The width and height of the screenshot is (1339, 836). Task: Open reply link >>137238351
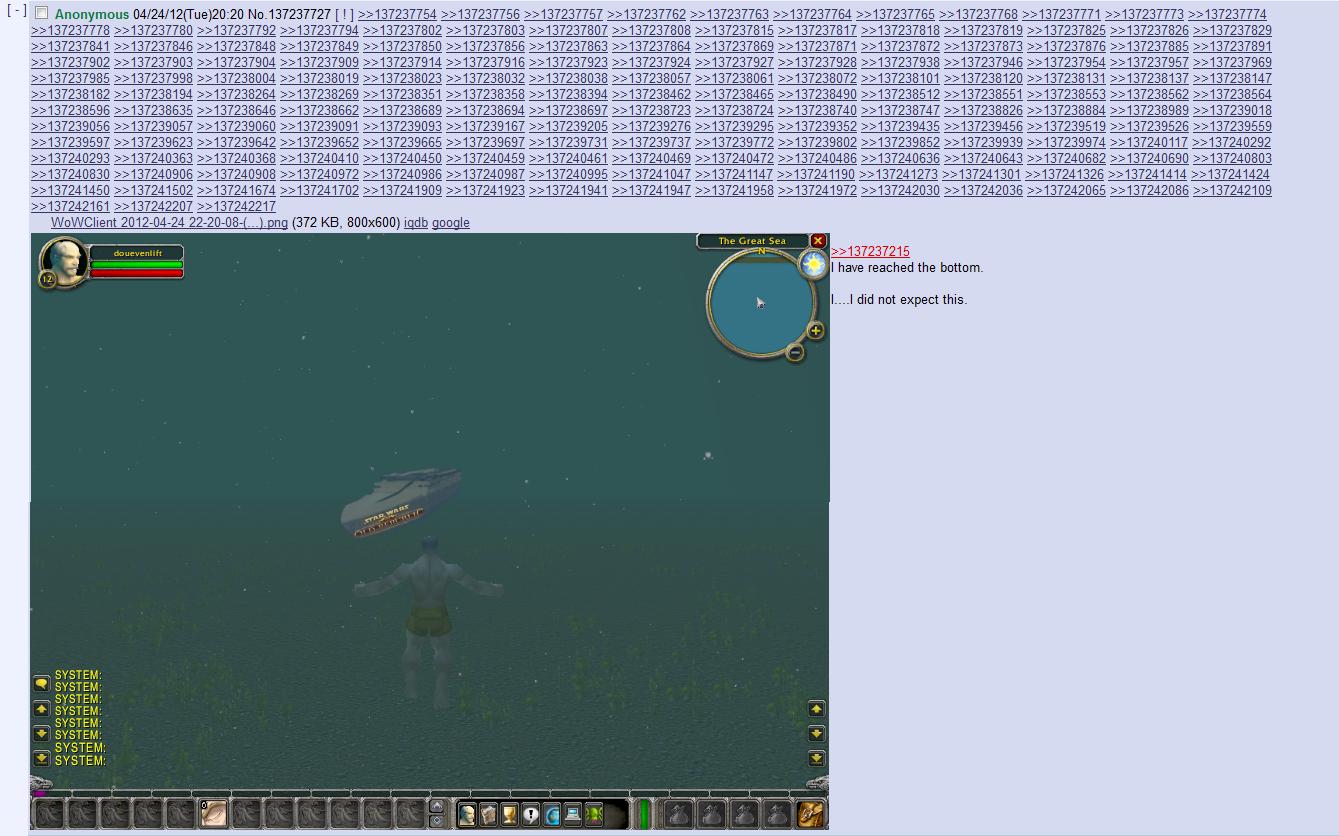(x=402, y=95)
